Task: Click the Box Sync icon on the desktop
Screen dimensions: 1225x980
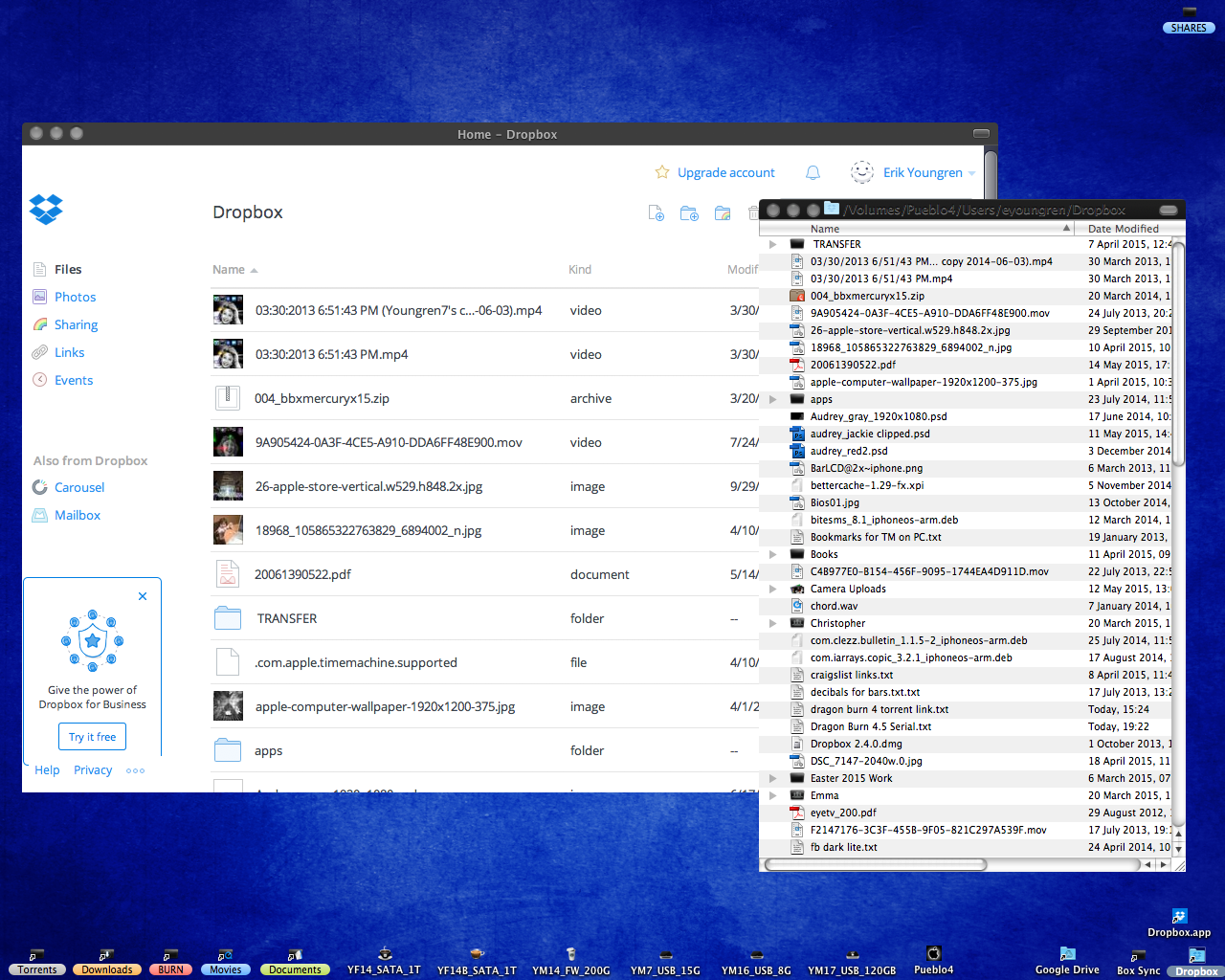Action: [x=1138, y=955]
